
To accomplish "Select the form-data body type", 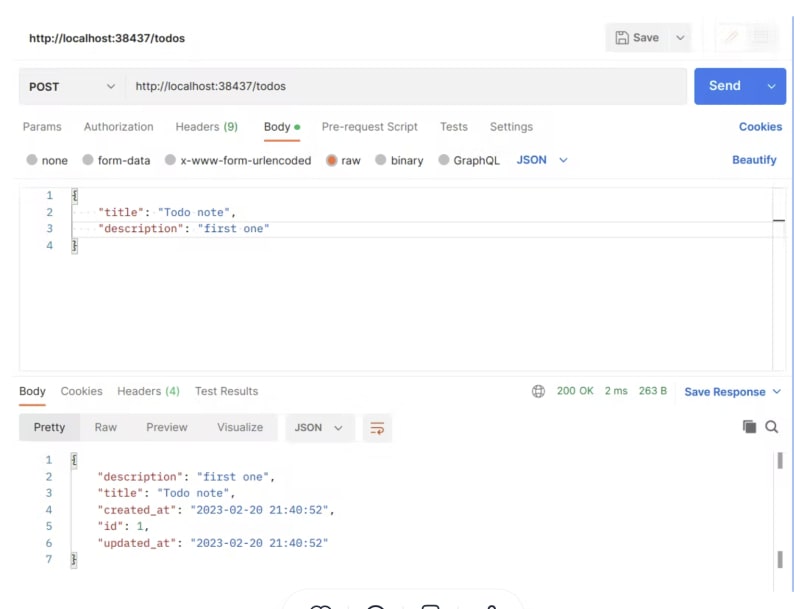I will pyautogui.click(x=116, y=160).
